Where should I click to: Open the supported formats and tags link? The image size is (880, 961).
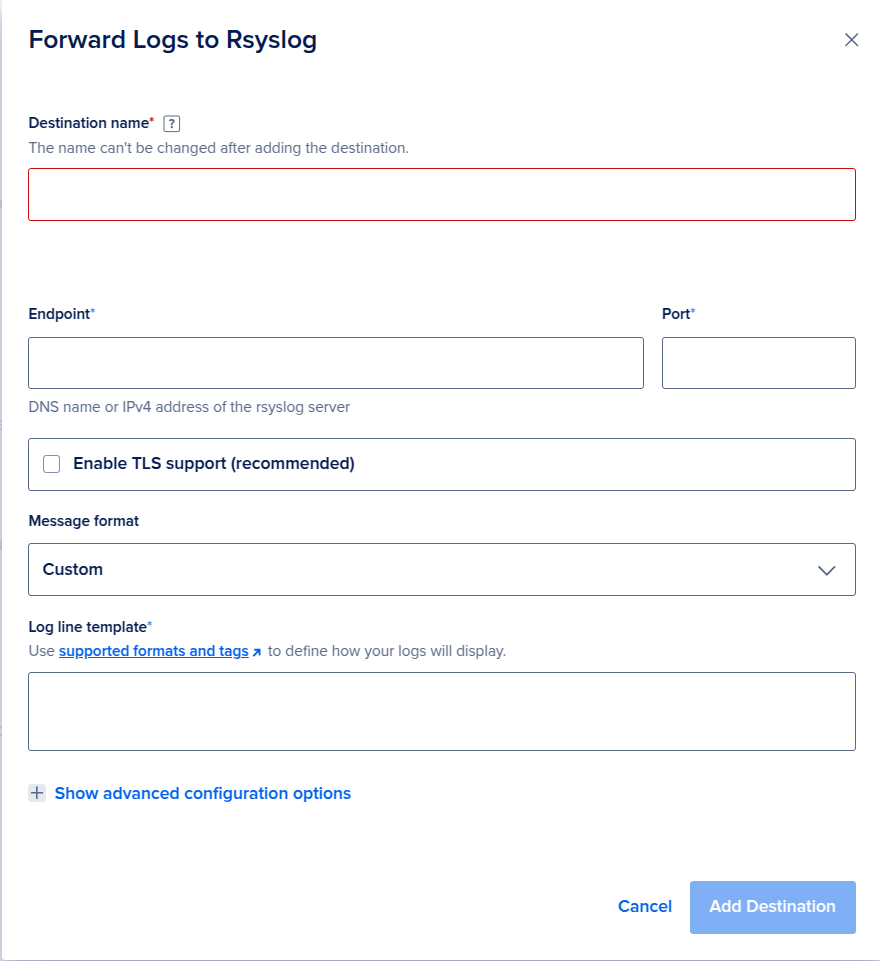click(x=152, y=650)
